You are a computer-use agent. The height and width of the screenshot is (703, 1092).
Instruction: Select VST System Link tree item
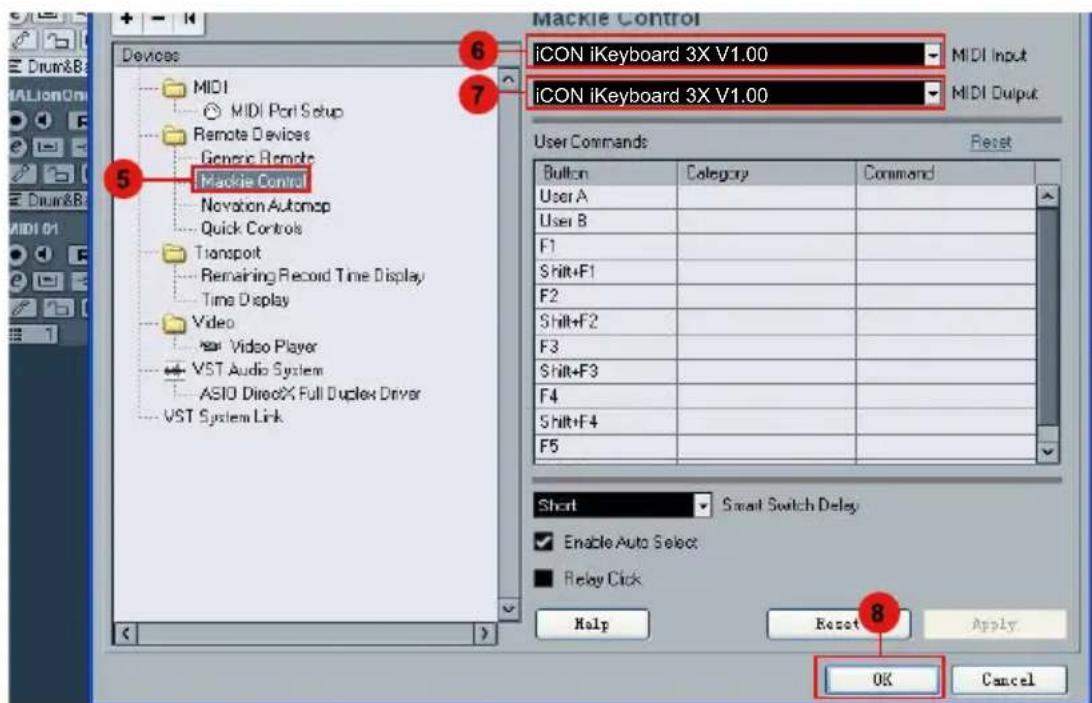tap(223, 417)
